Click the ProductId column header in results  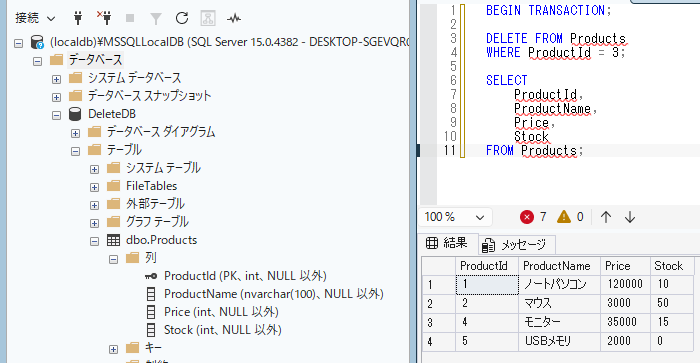(x=487, y=266)
